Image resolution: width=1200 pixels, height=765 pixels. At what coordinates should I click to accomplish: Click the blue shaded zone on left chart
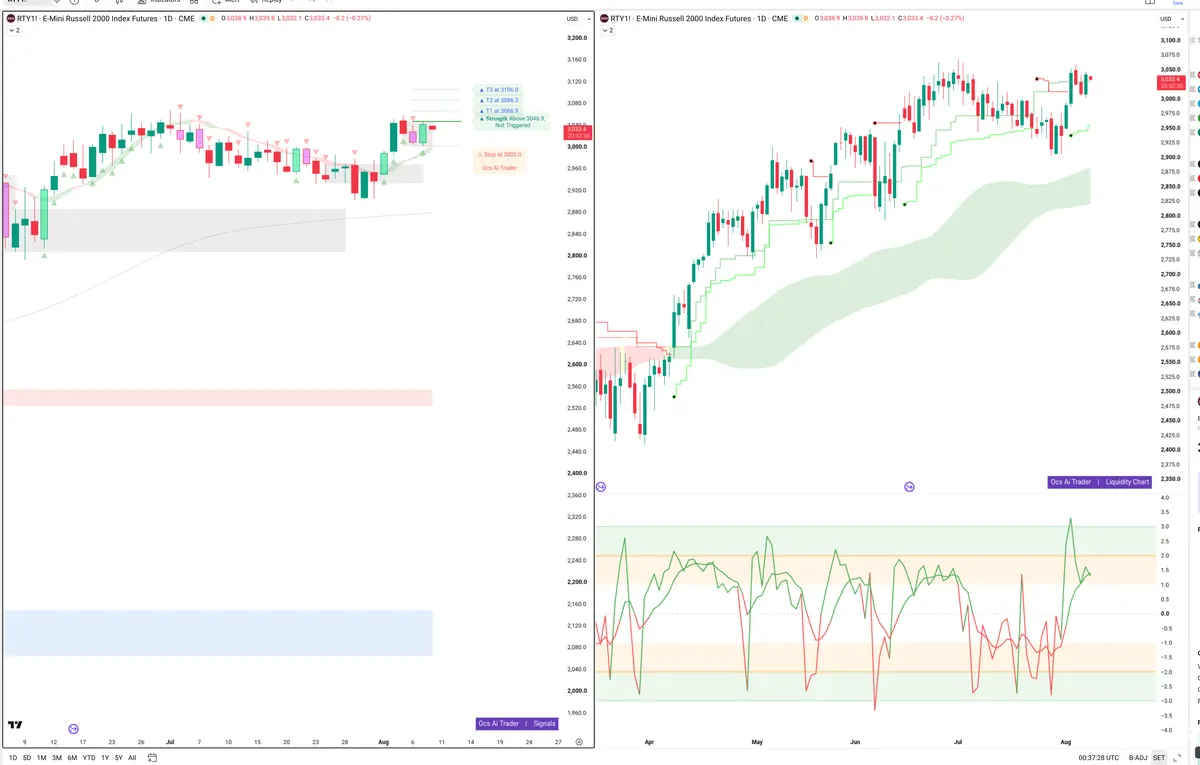[x=218, y=633]
